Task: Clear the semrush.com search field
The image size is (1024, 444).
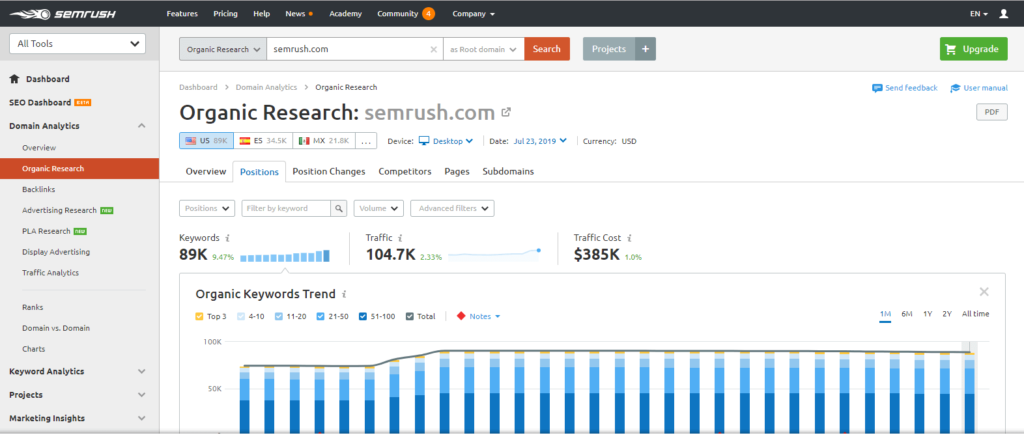Action: pyautogui.click(x=434, y=49)
